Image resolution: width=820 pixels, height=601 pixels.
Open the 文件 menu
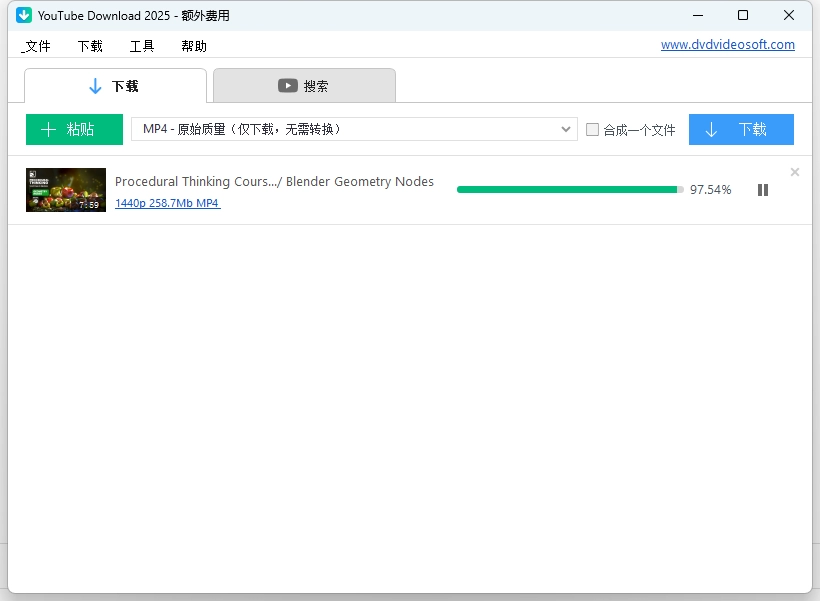pyautogui.click(x=37, y=46)
